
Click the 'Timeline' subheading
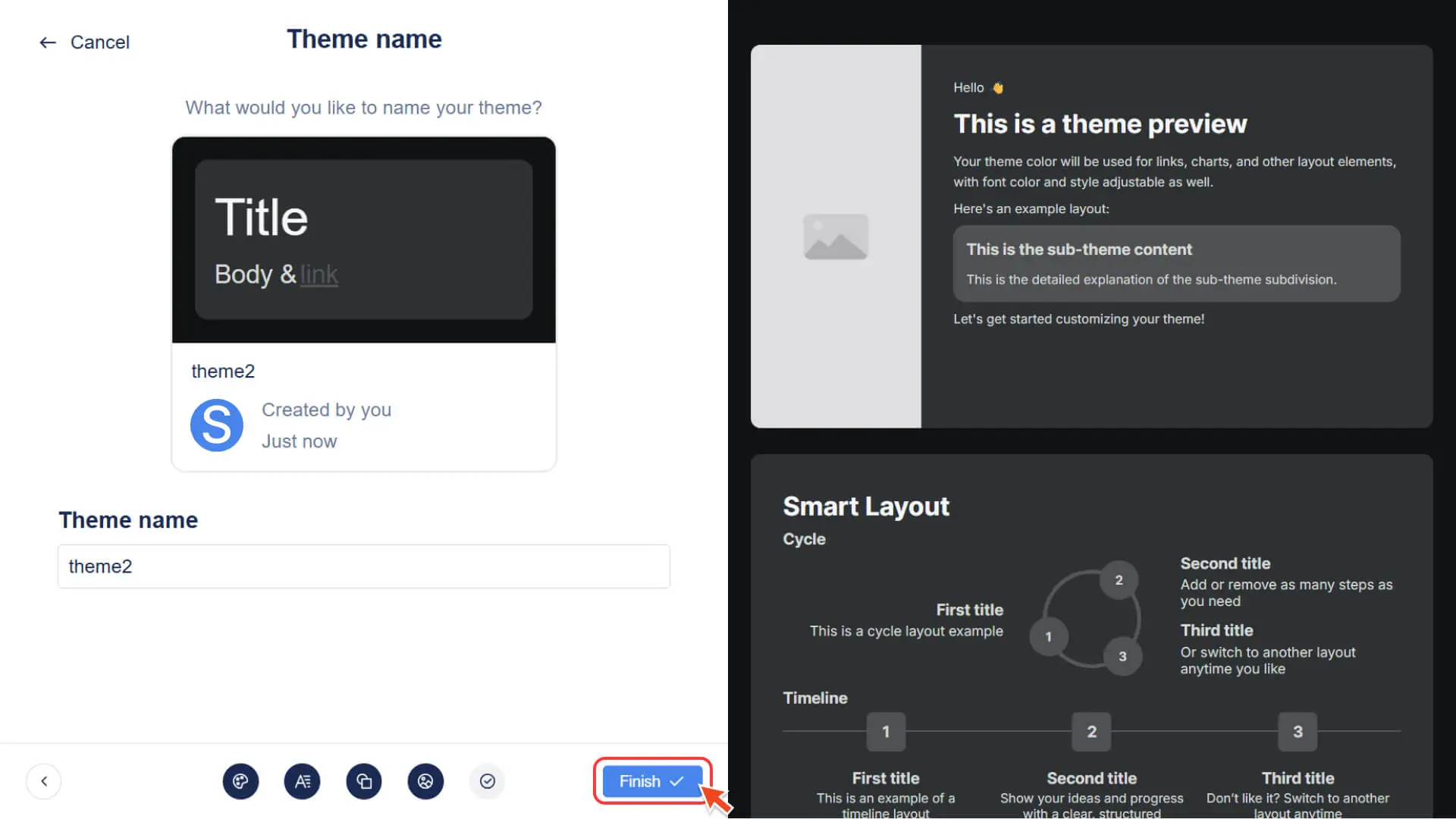tap(815, 698)
